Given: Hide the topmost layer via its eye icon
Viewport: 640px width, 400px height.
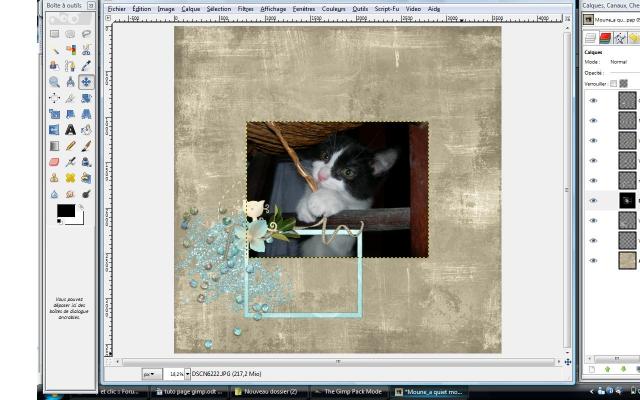Looking at the screenshot, I should [x=593, y=100].
